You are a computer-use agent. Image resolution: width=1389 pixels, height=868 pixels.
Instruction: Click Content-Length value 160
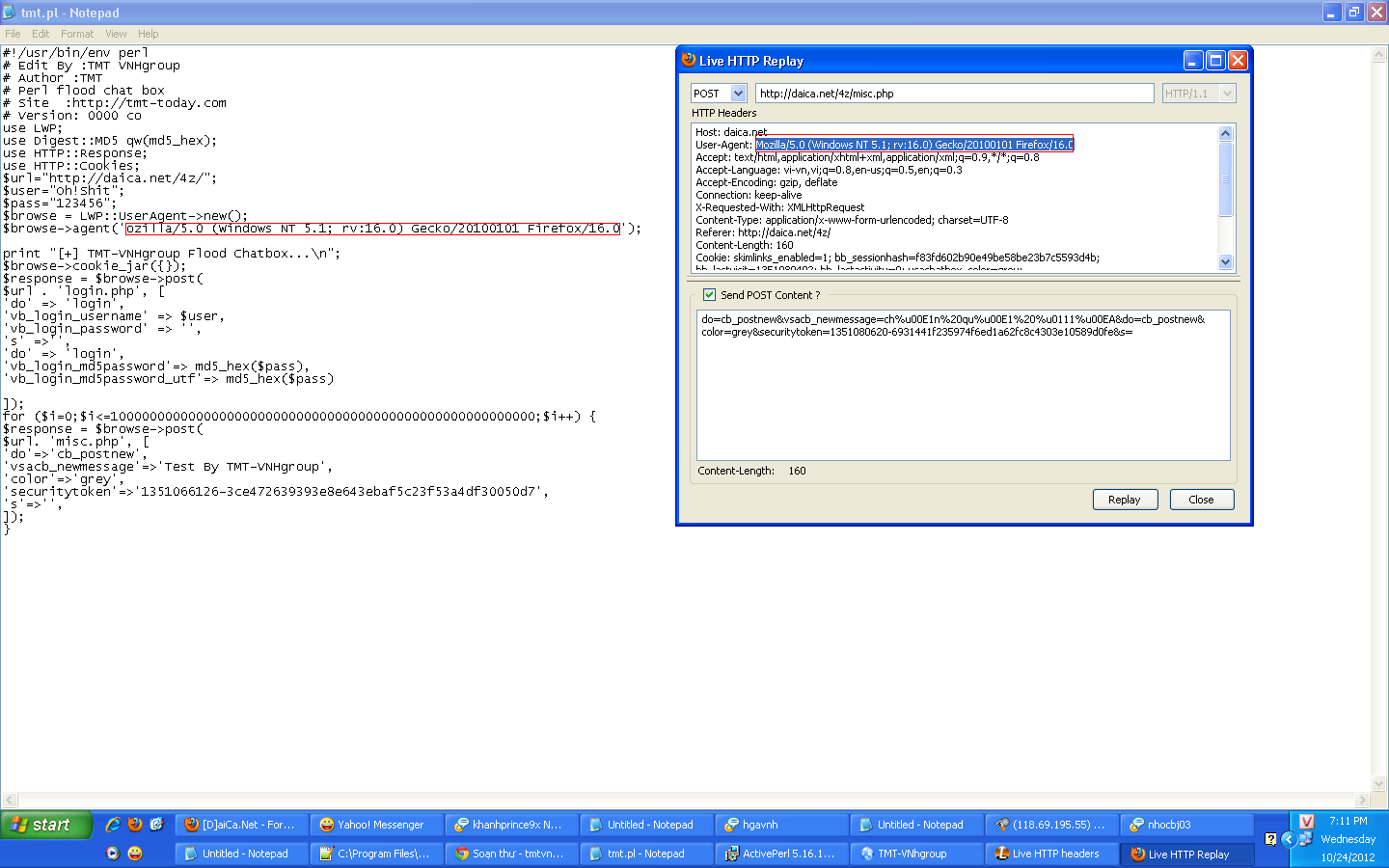797,471
